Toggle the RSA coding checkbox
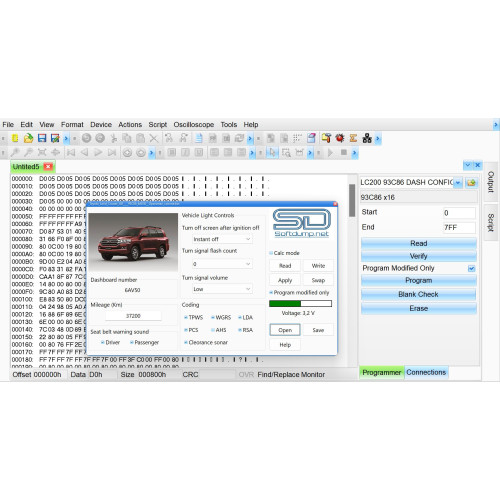The height and width of the screenshot is (500, 500). coord(240,330)
